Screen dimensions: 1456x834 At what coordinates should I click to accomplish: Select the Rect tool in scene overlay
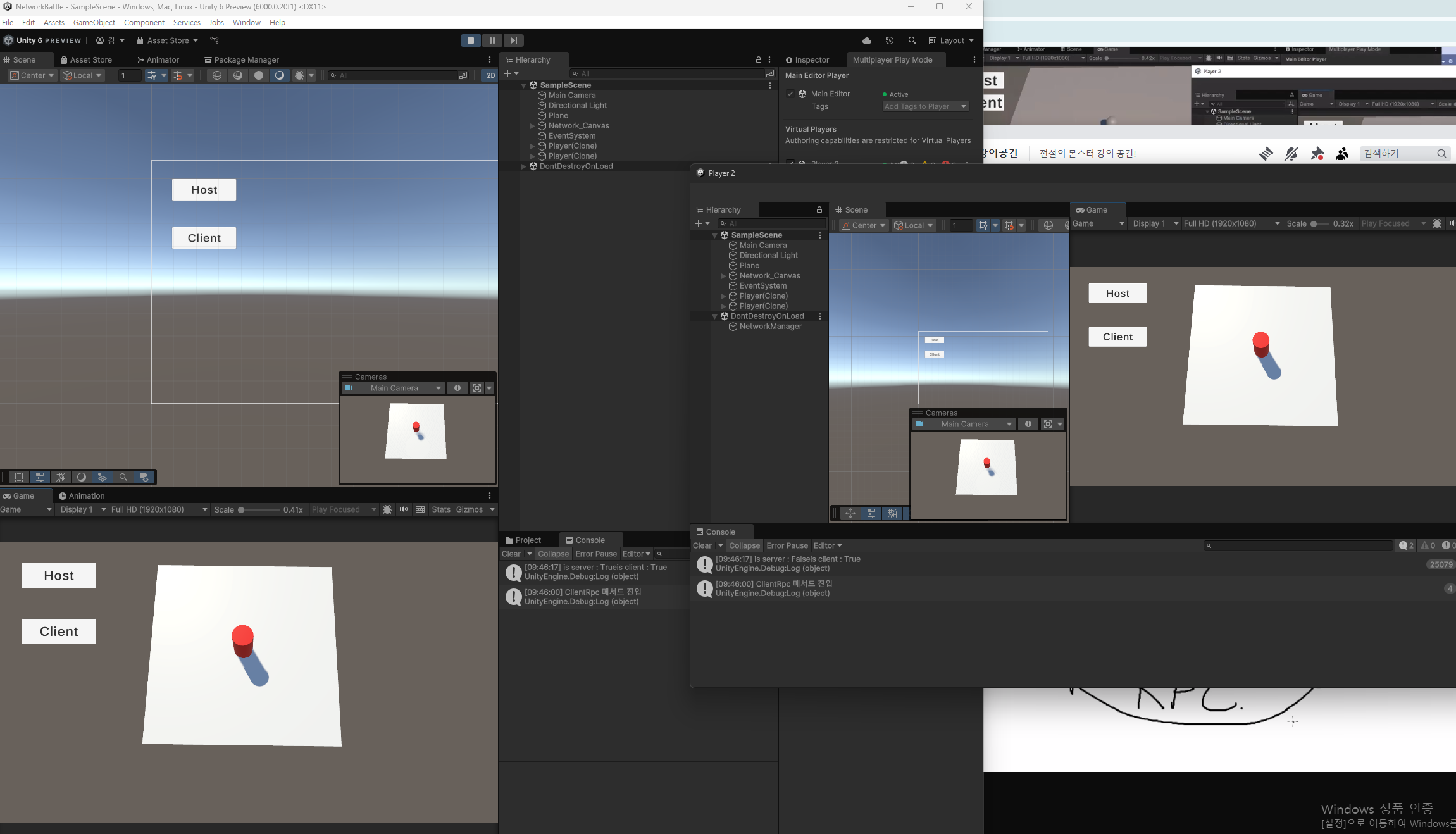pyautogui.click(x=19, y=477)
